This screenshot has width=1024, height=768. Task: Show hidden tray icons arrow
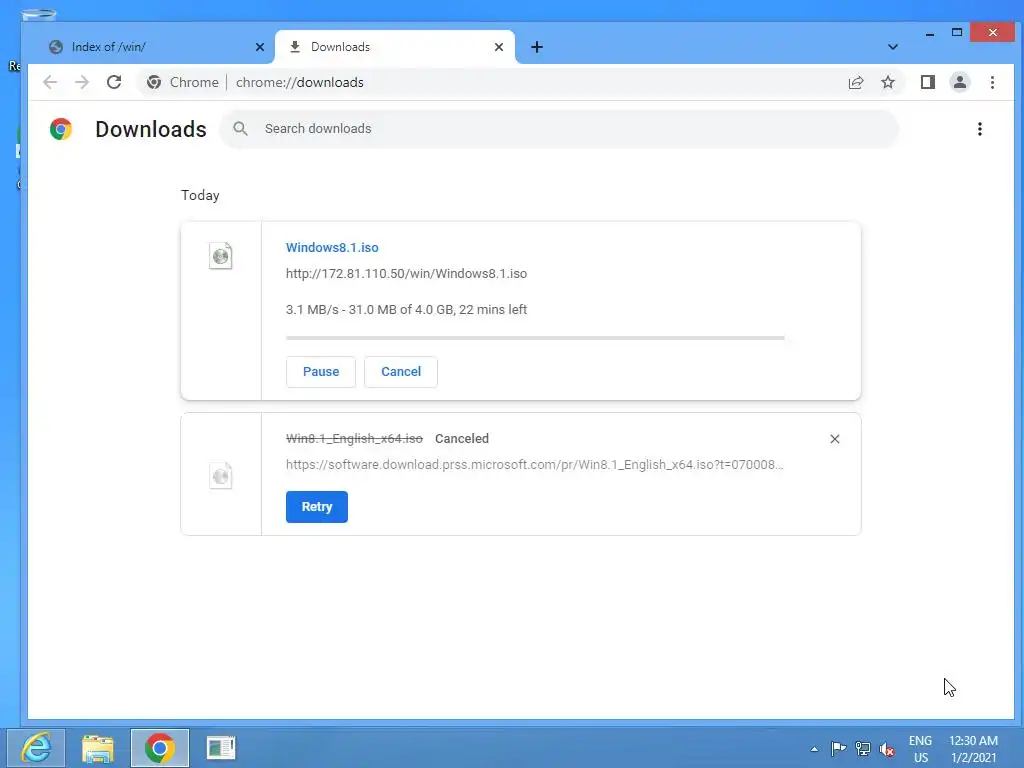[x=814, y=749]
